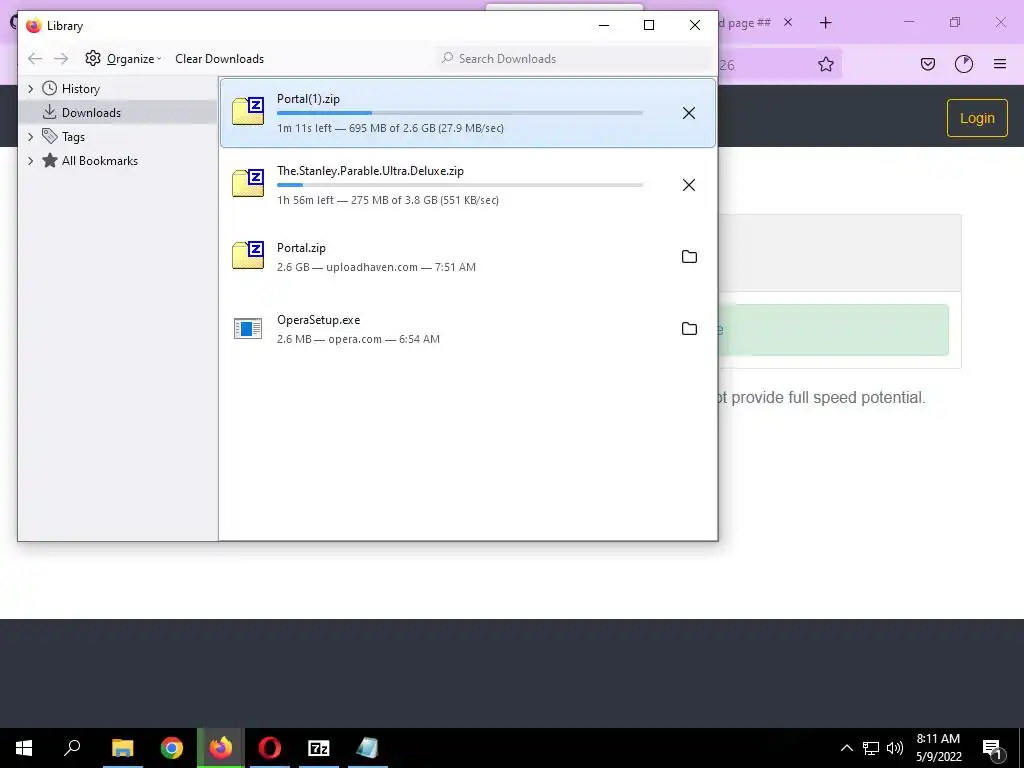Click Clear Downloads button
This screenshot has width=1024, height=768.
pyautogui.click(x=219, y=59)
